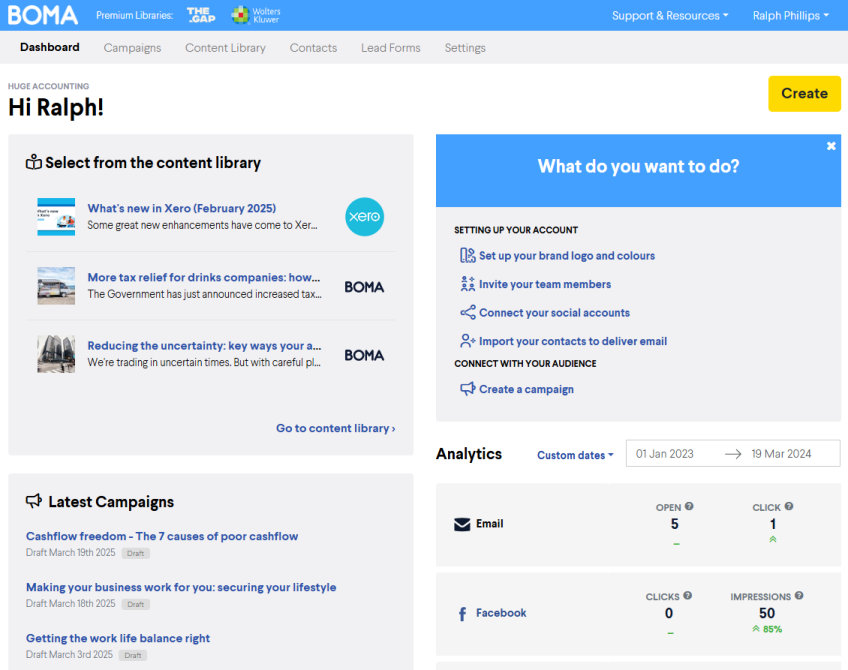Click the Email envelope icon in Analytics
This screenshot has height=670, width=848.
(x=461, y=523)
